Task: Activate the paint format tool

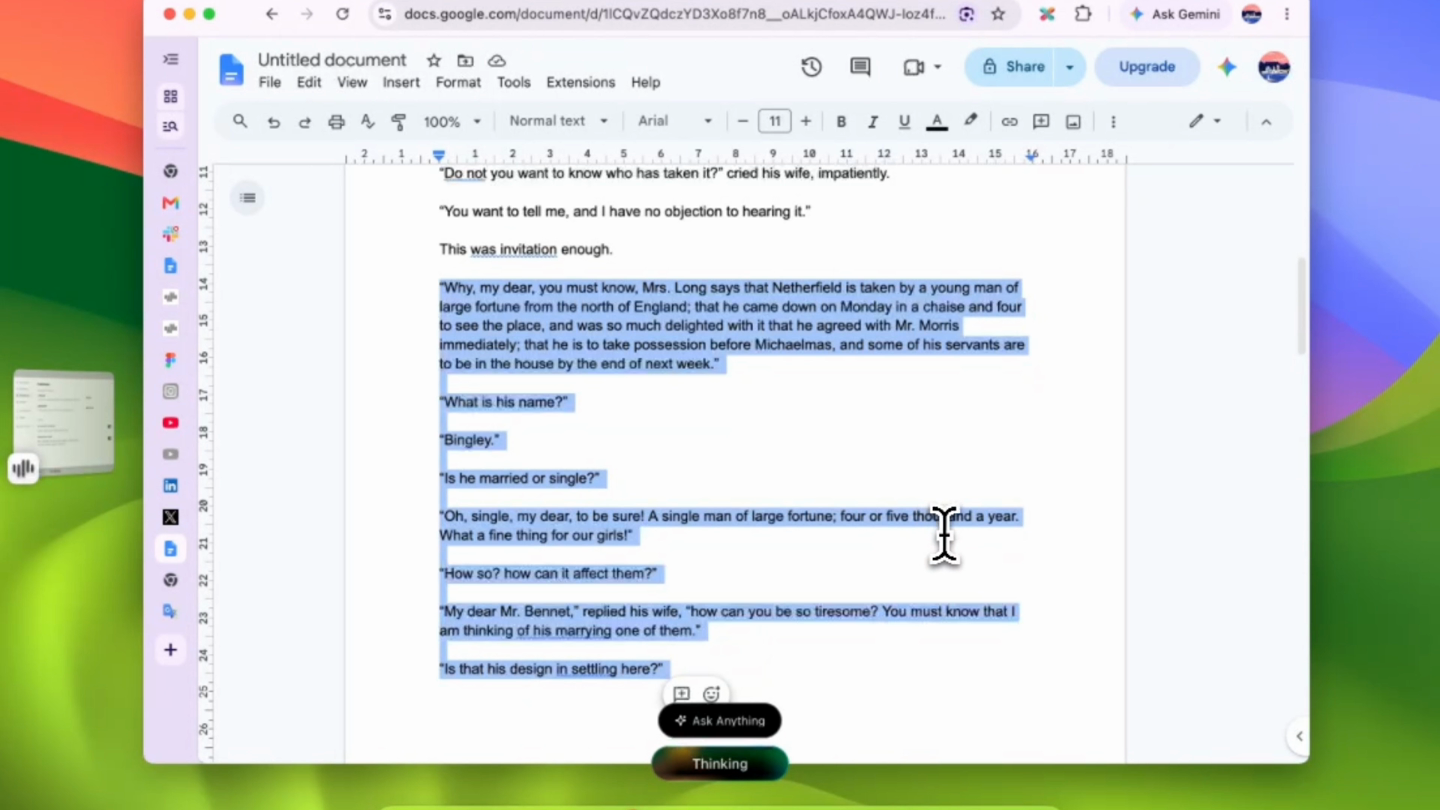Action: pos(399,122)
